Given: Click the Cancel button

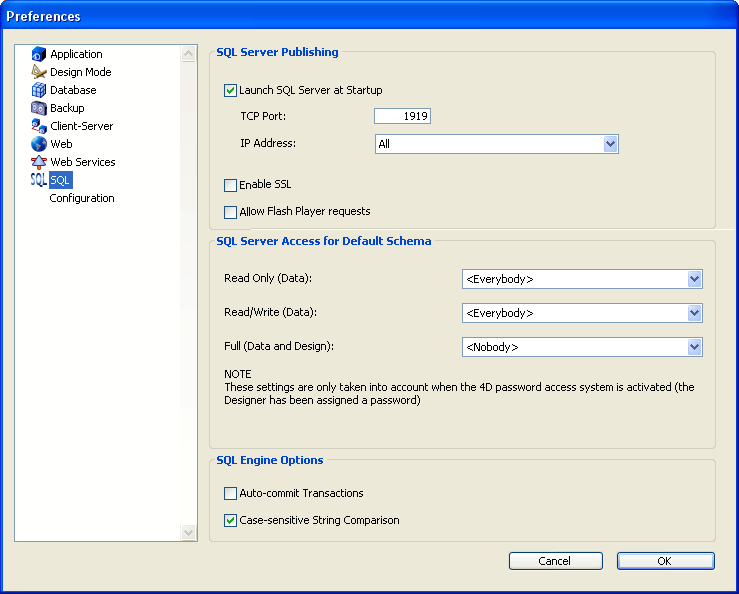Looking at the screenshot, I should (x=555, y=561).
